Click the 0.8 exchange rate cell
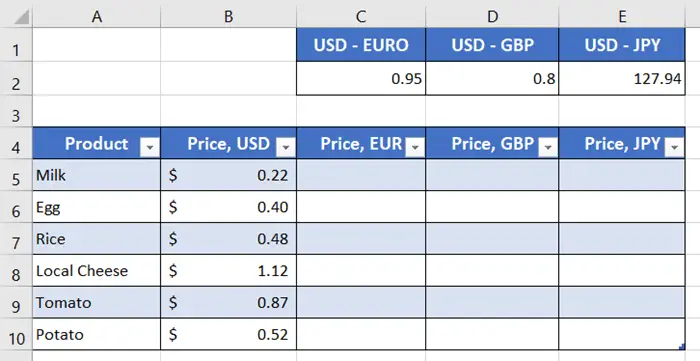The width and height of the screenshot is (700, 361). coord(492,79)
